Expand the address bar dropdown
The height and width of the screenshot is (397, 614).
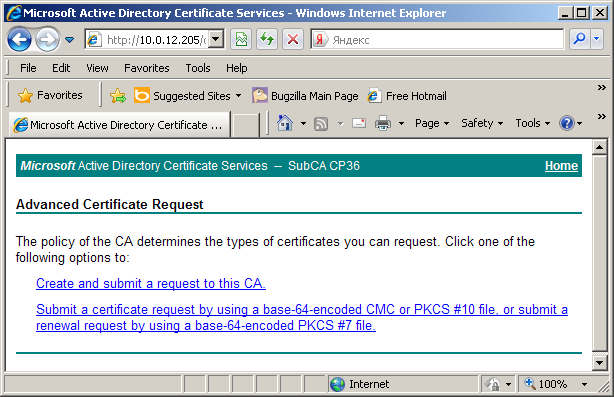coord(216,40)
